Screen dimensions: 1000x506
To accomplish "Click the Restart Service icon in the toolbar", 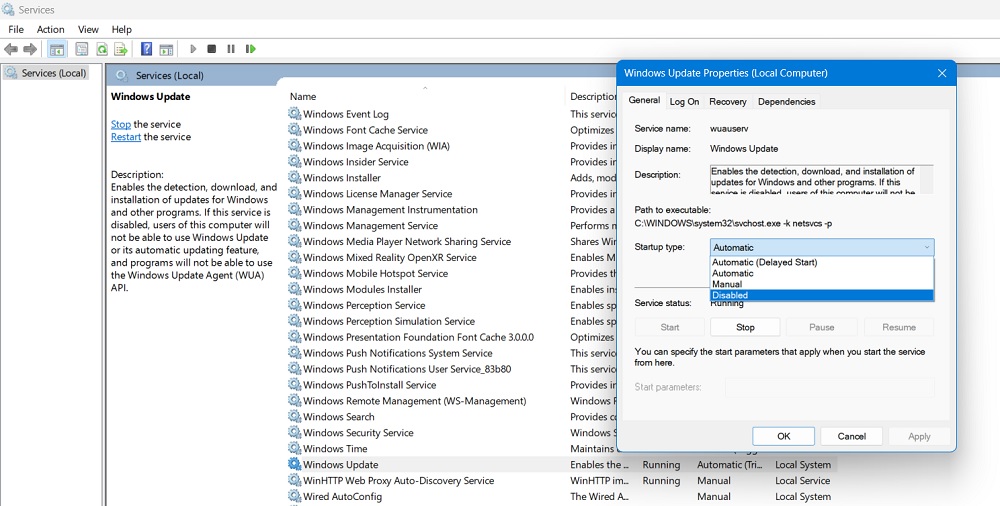I will point(251,49).
